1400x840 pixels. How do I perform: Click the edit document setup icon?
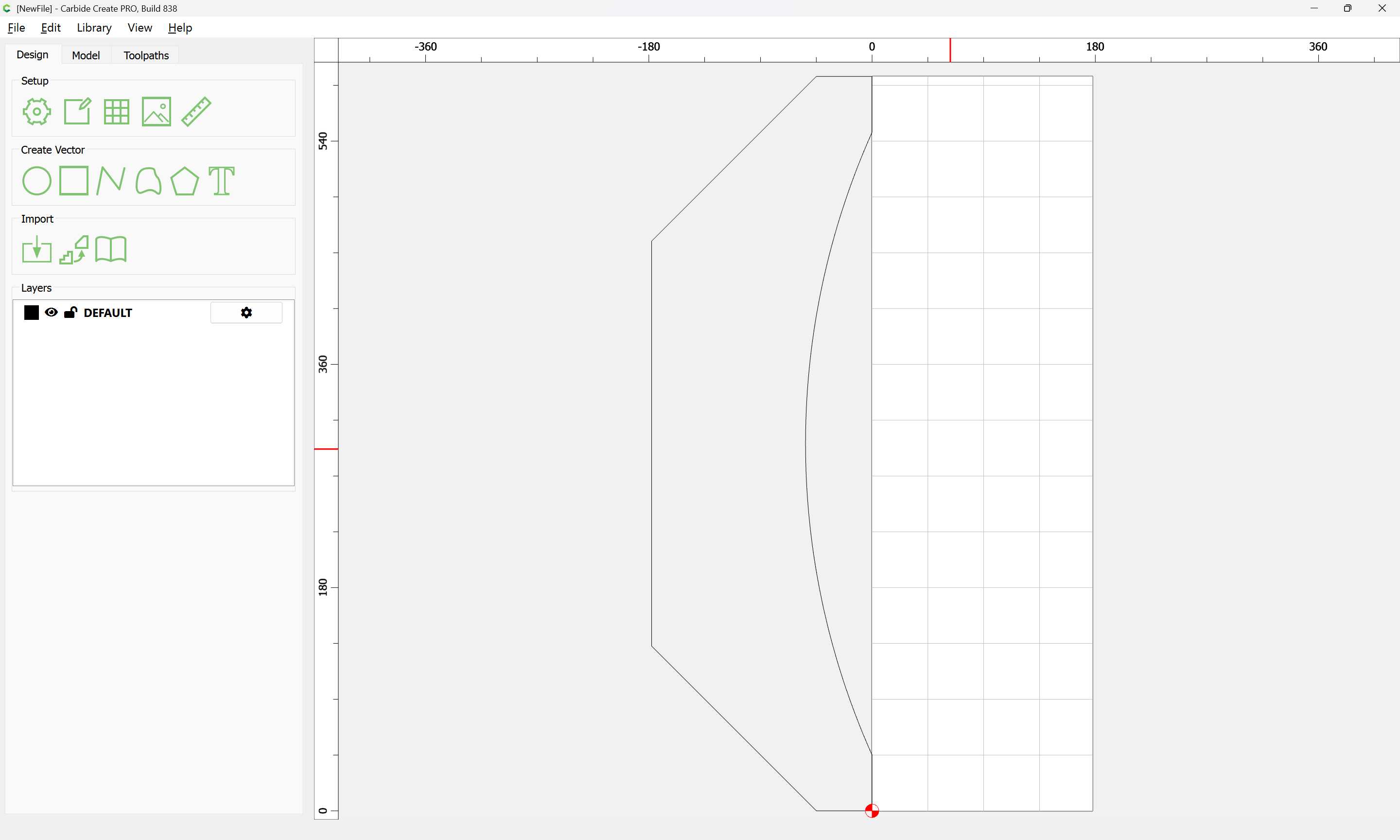(77, 111)
